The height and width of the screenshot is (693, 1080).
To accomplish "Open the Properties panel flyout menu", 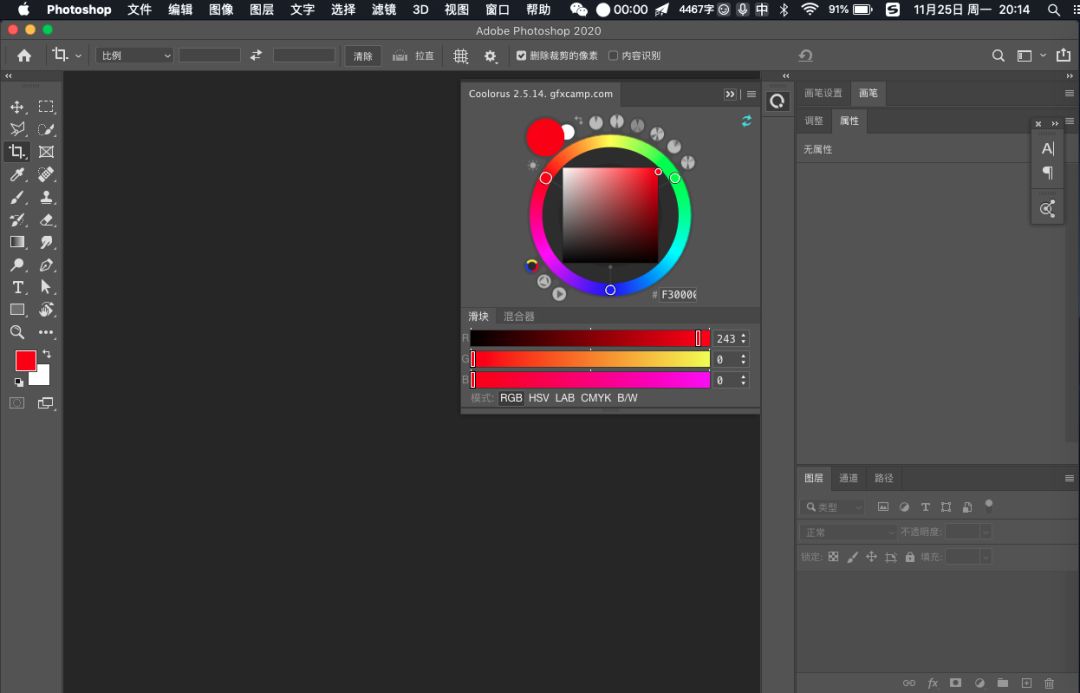I will click(1070, 121).
